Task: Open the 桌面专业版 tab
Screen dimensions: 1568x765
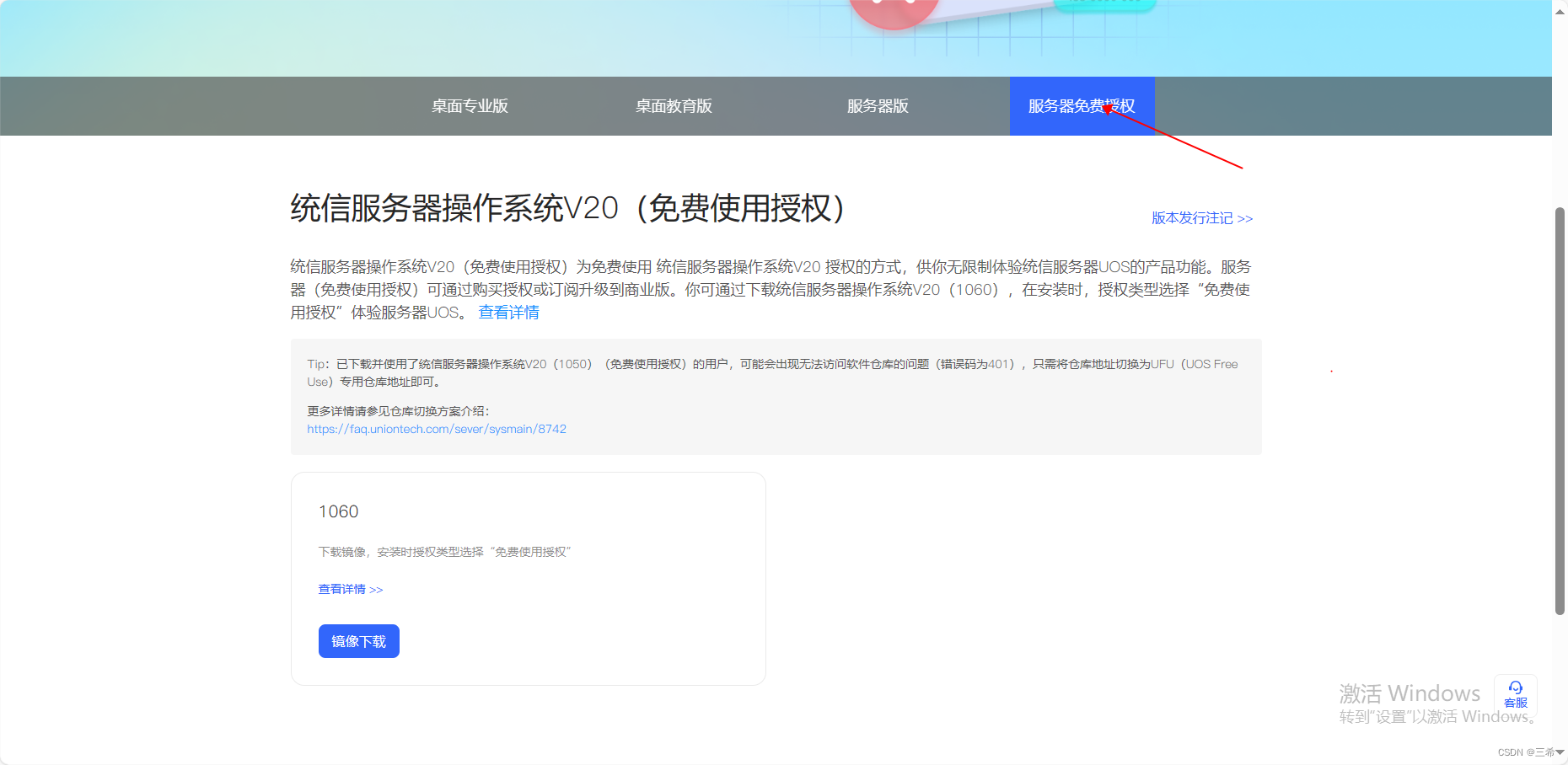Action: click(470, 106)
